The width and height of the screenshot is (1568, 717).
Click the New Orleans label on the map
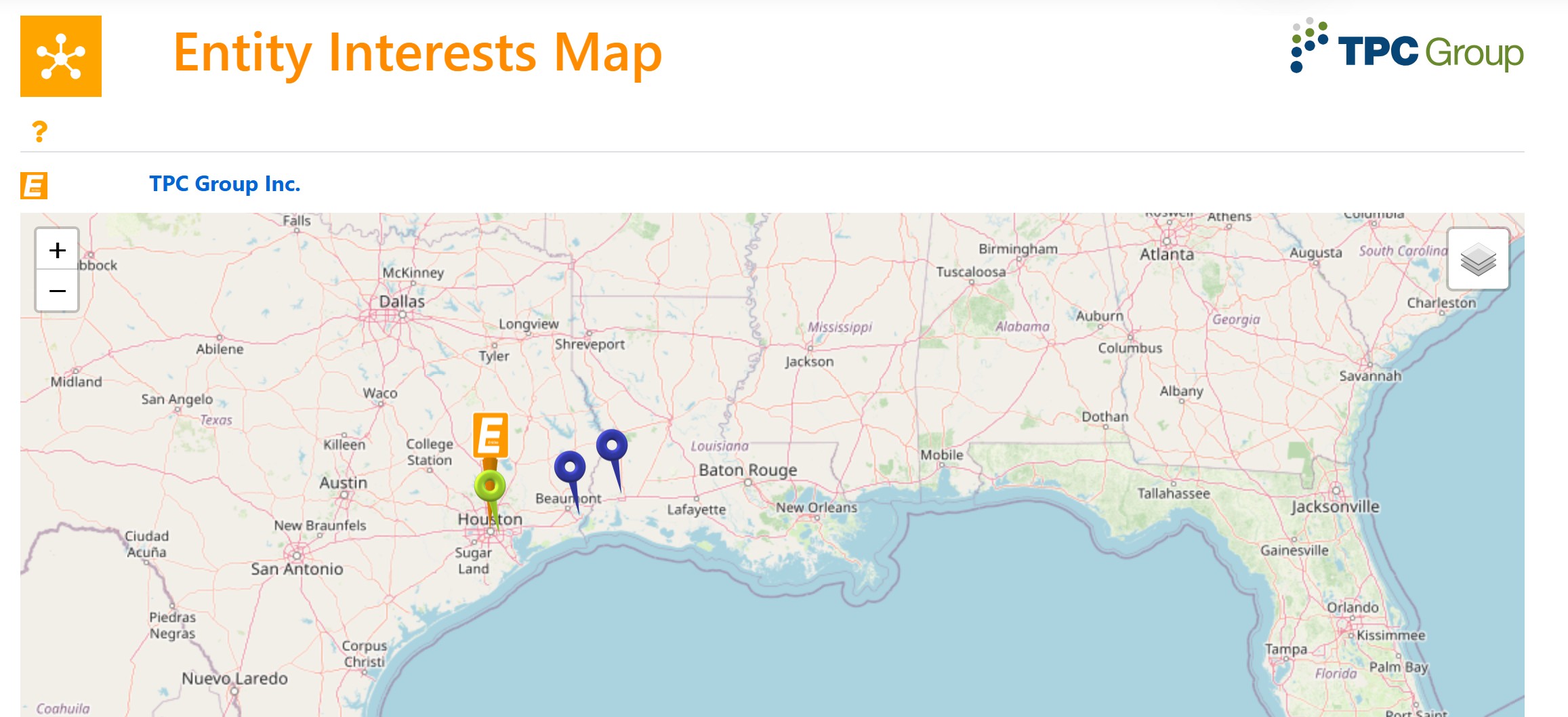(x=817, y=507)
